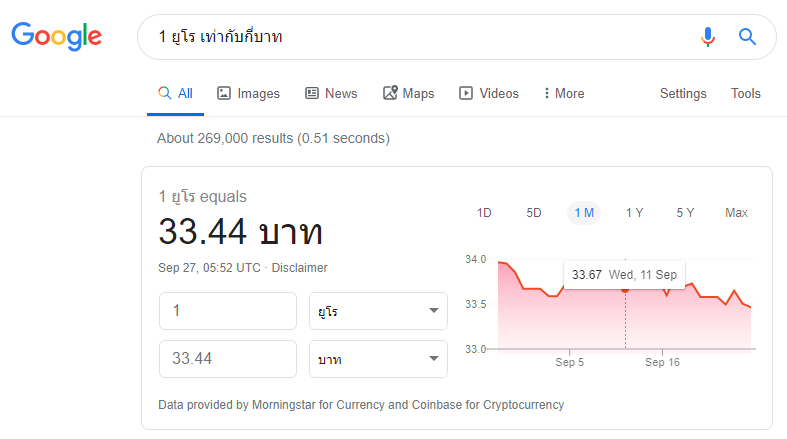This screenshot has height=439, width=787.
Task: Open the Disclaimer link
Action: point(300,268)
